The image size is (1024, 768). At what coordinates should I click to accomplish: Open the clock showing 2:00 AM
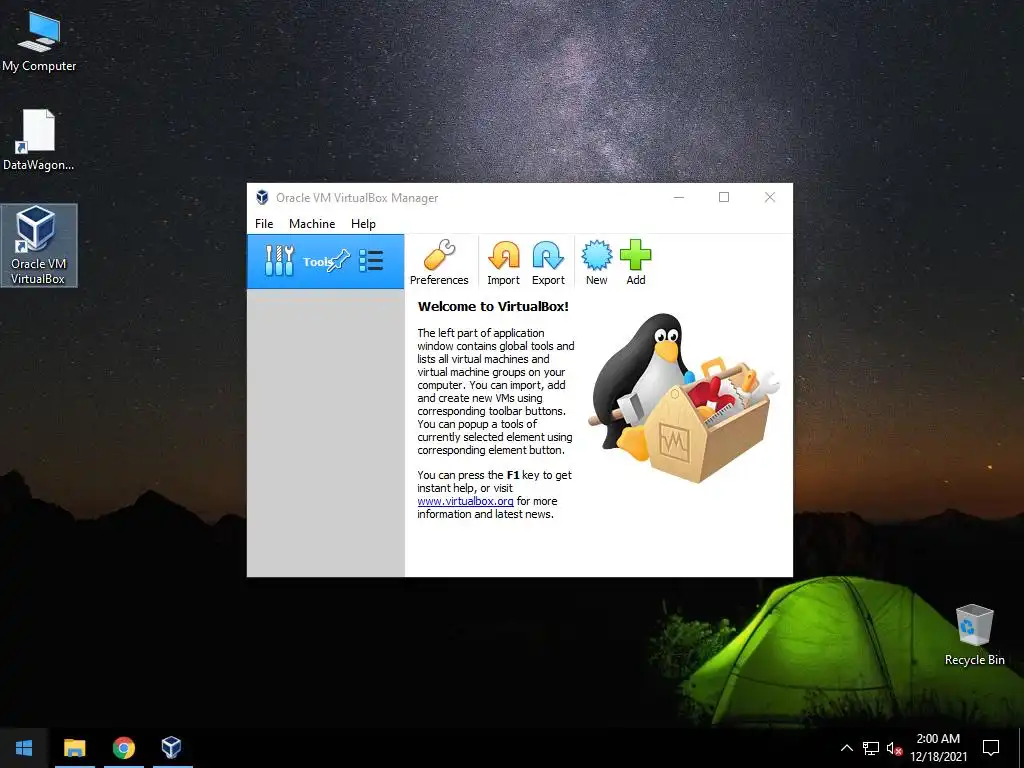point(938,748)
